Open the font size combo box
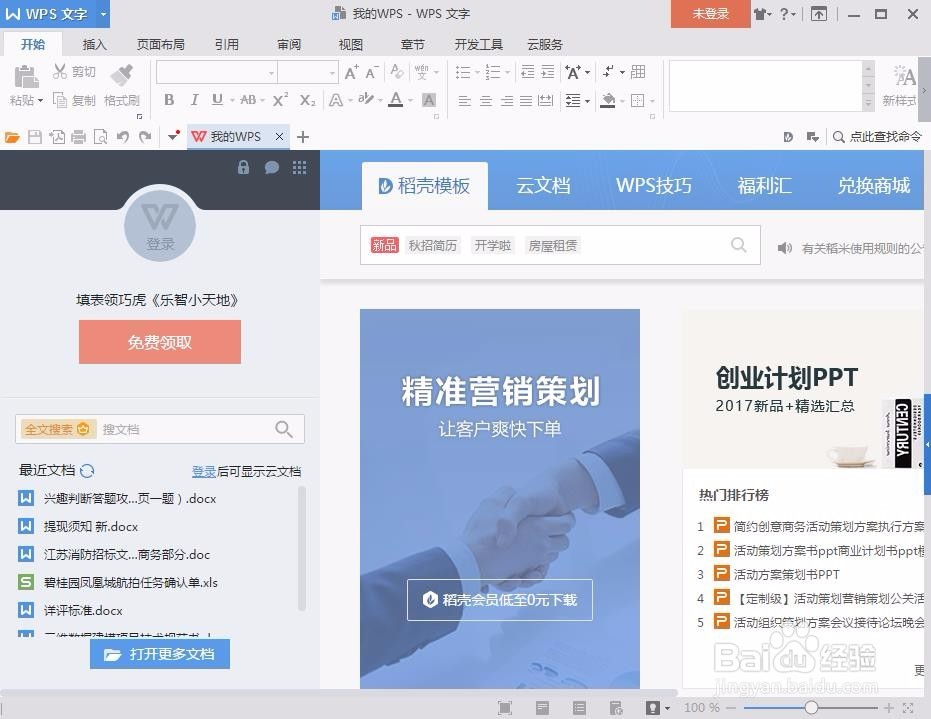This screenshot has height=719, width=931. [x=308, y=72]
